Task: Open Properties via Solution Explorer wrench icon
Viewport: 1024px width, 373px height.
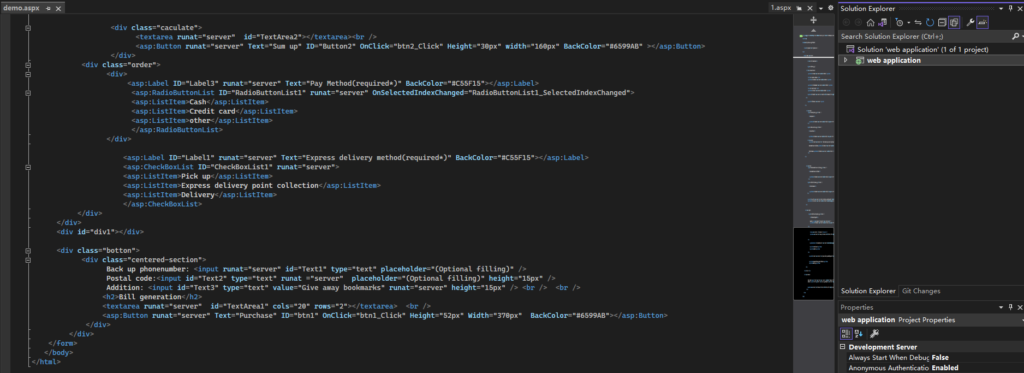Action: tap(970, 22)
